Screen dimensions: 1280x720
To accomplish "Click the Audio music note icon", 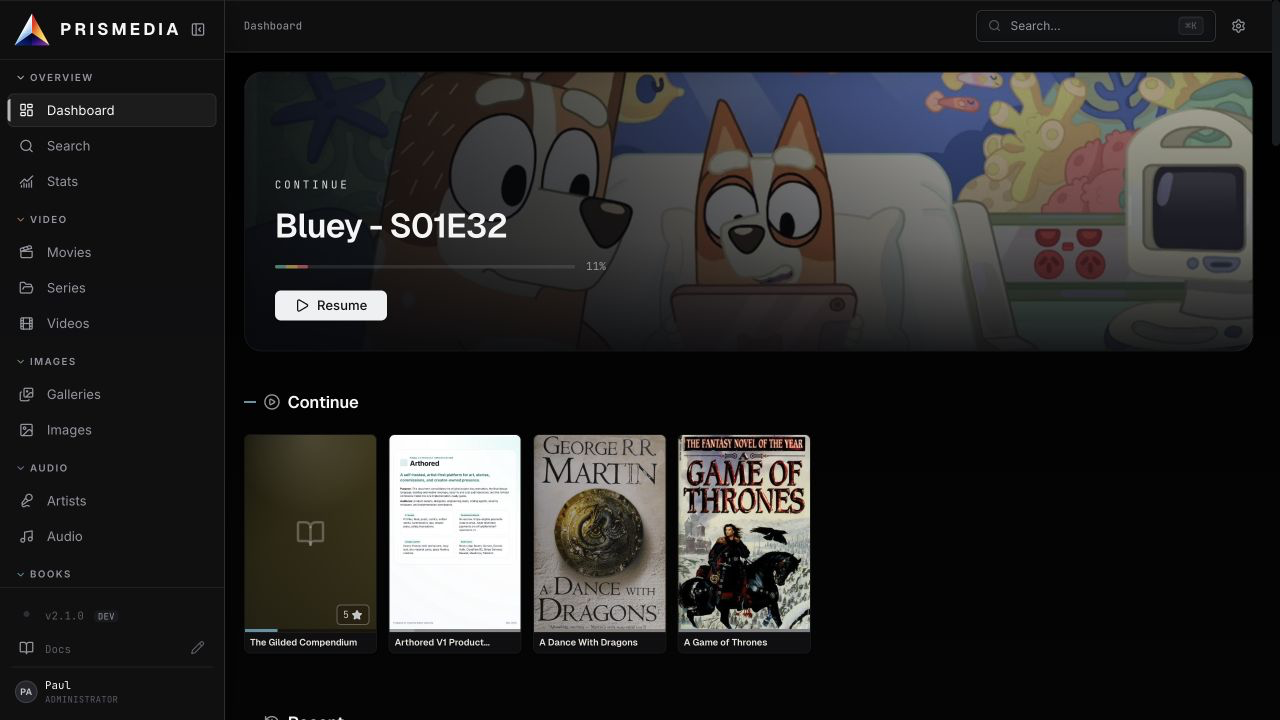I will coord(27,536).
